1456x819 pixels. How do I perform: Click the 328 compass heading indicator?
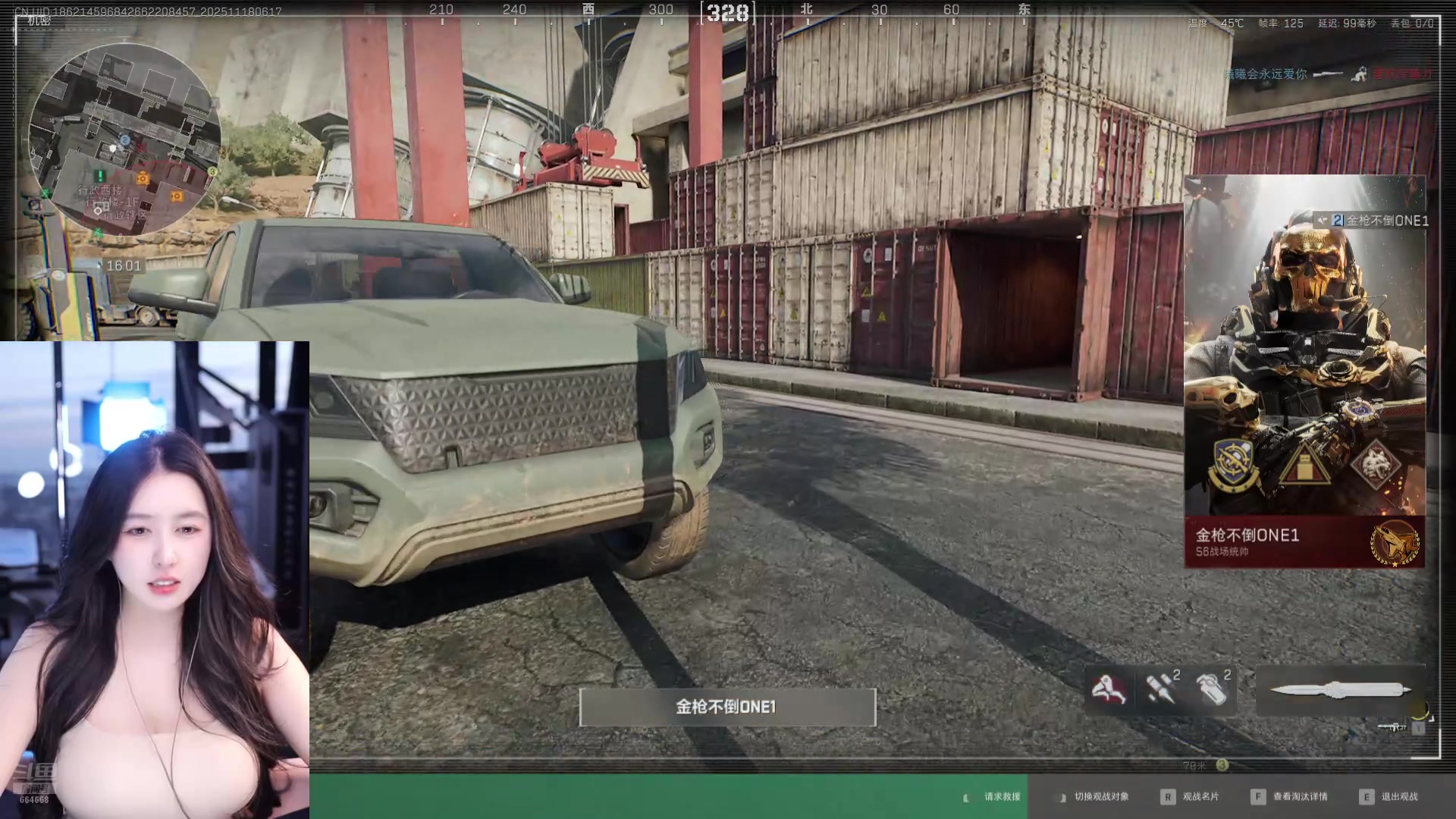tap(727, 12)
